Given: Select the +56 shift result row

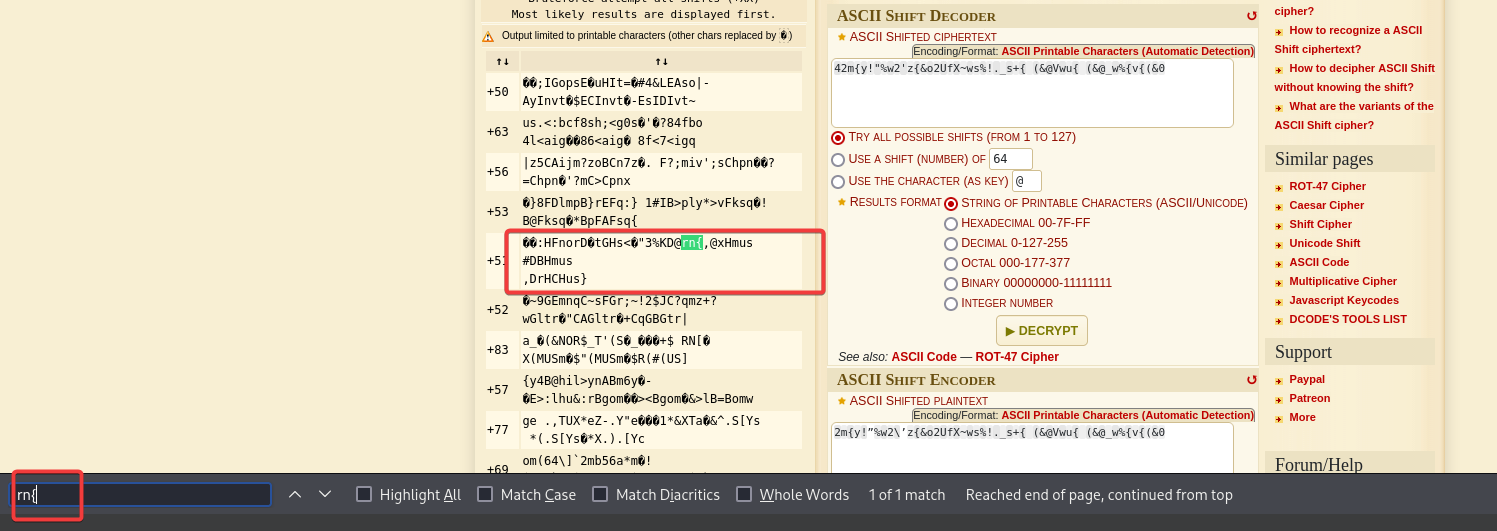Looking at the screenshot, I should pos(643,172).
